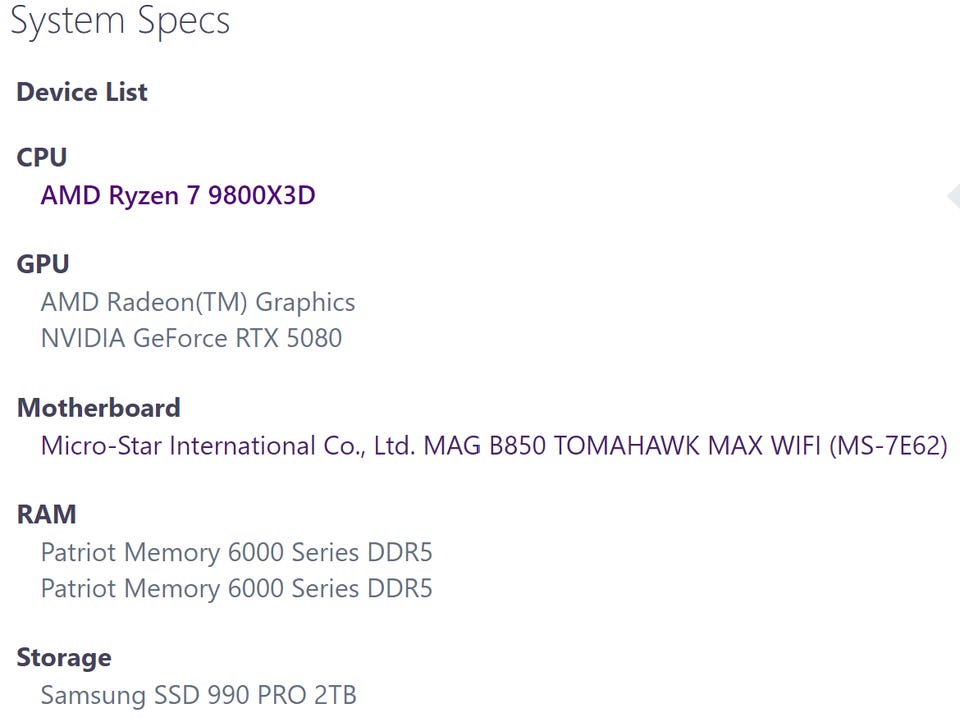Click the 2TB capacity text under Storage
The image size is (960, 722).
click(x=336, y=694)
